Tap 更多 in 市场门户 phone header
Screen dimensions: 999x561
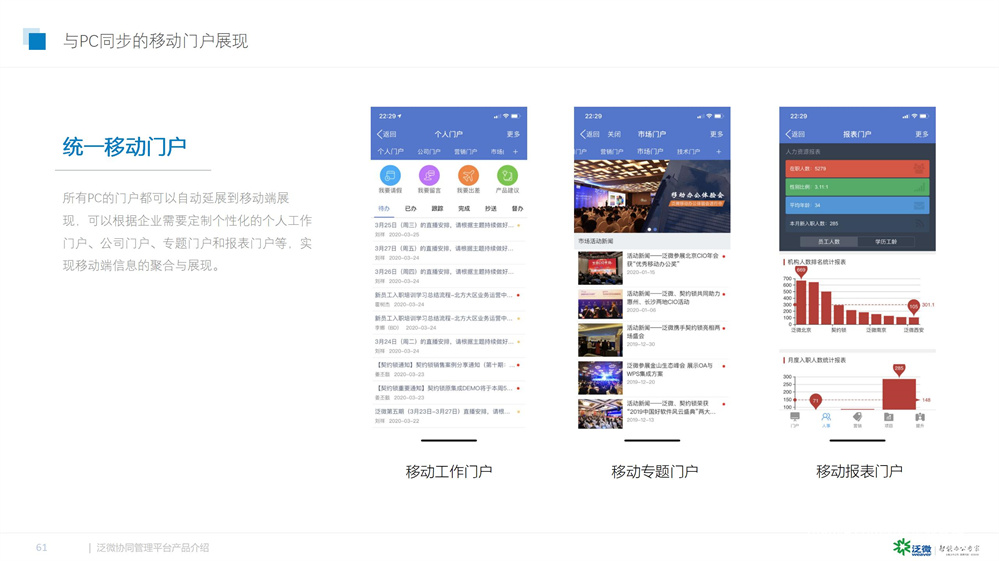point(716,134)
